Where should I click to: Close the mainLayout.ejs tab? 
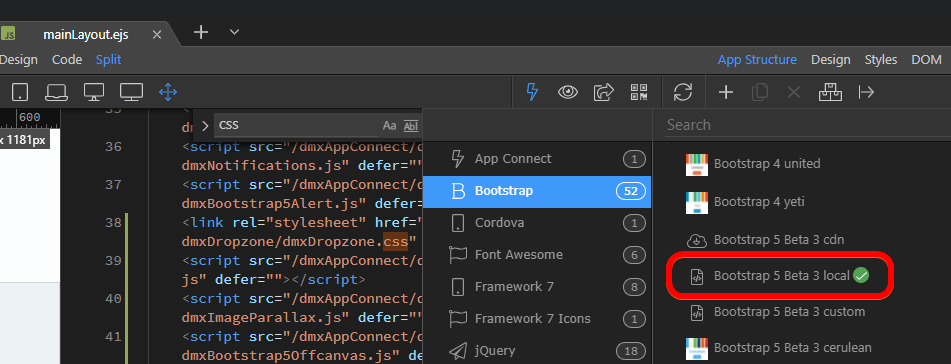tap(156, 35)
